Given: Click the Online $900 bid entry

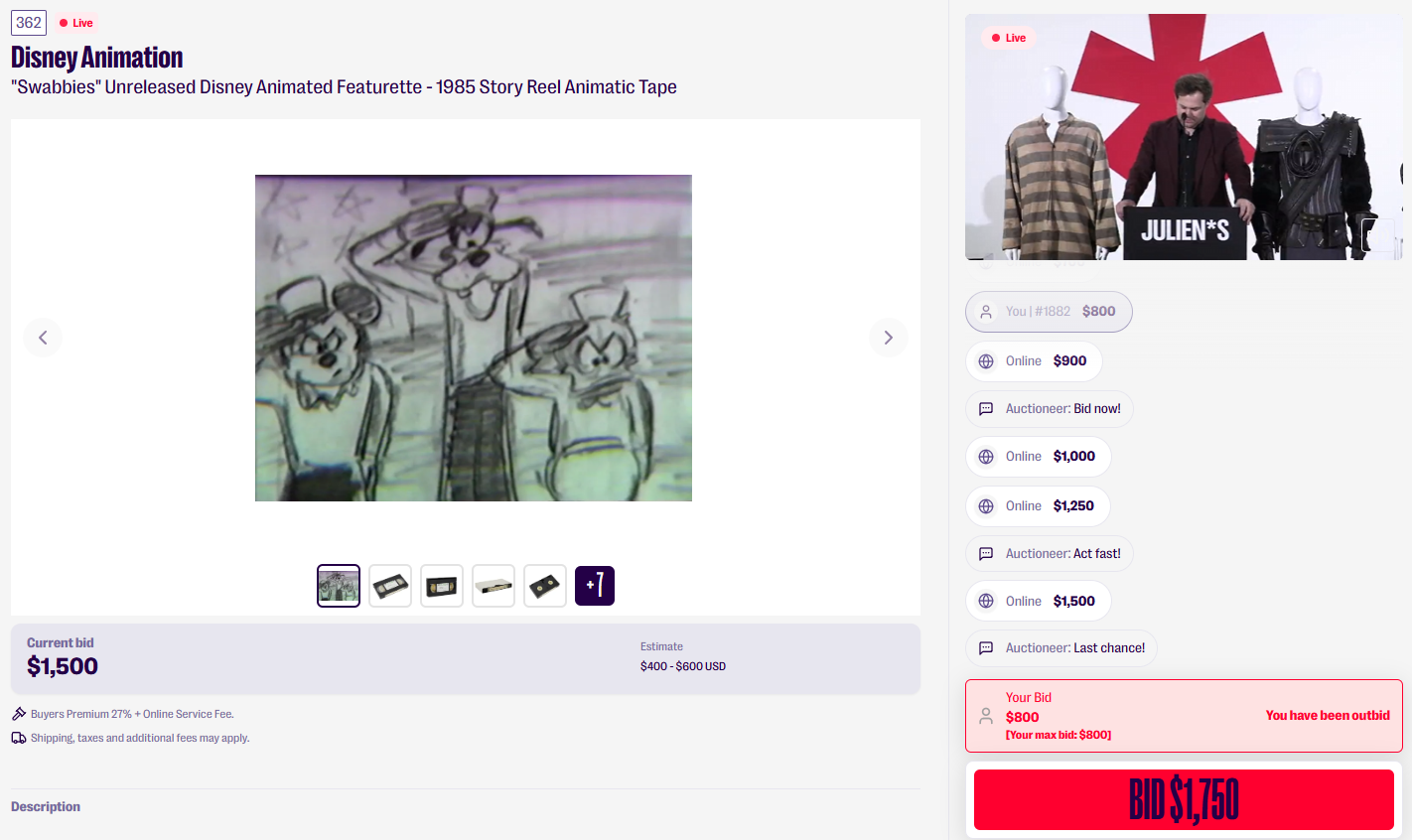Looking at the screenshot, I should [x=1034, y=361].
